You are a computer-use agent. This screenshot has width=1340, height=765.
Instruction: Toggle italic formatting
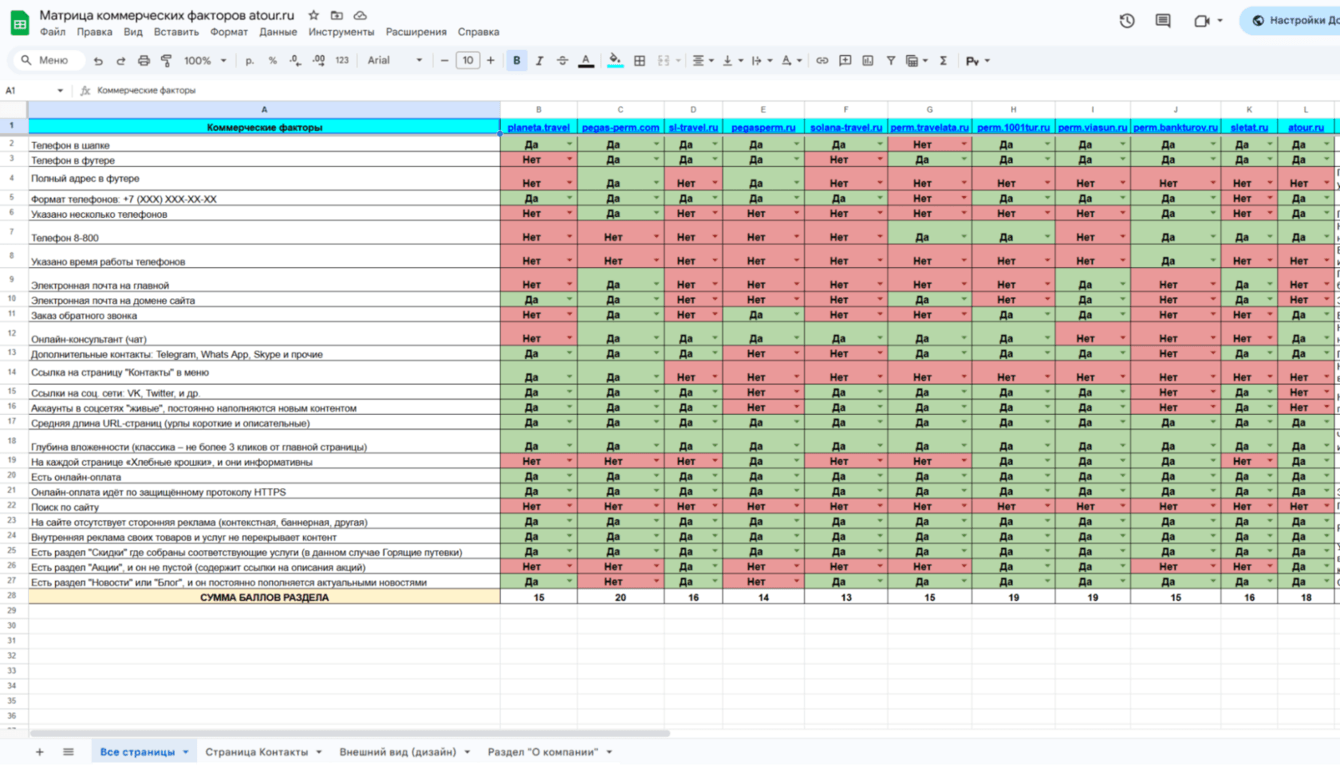[540, 61]
